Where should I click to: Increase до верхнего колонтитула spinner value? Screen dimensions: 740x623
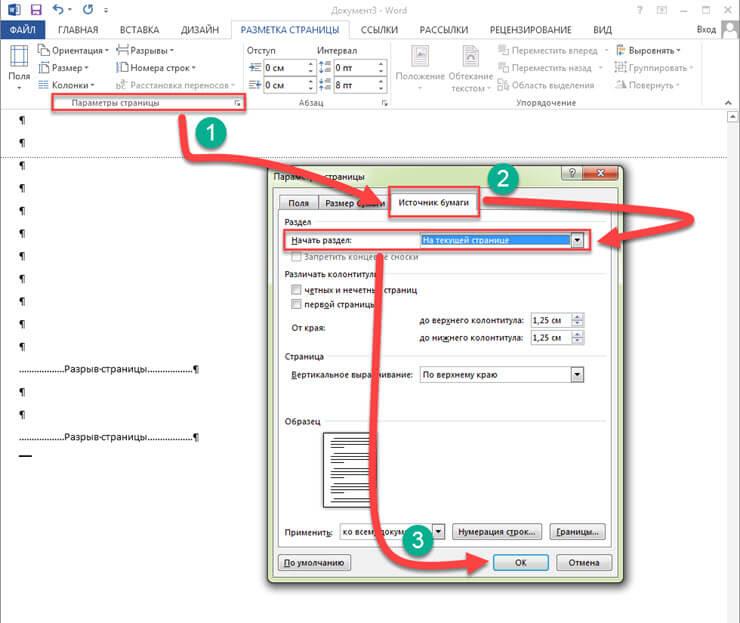click(578, 317)
